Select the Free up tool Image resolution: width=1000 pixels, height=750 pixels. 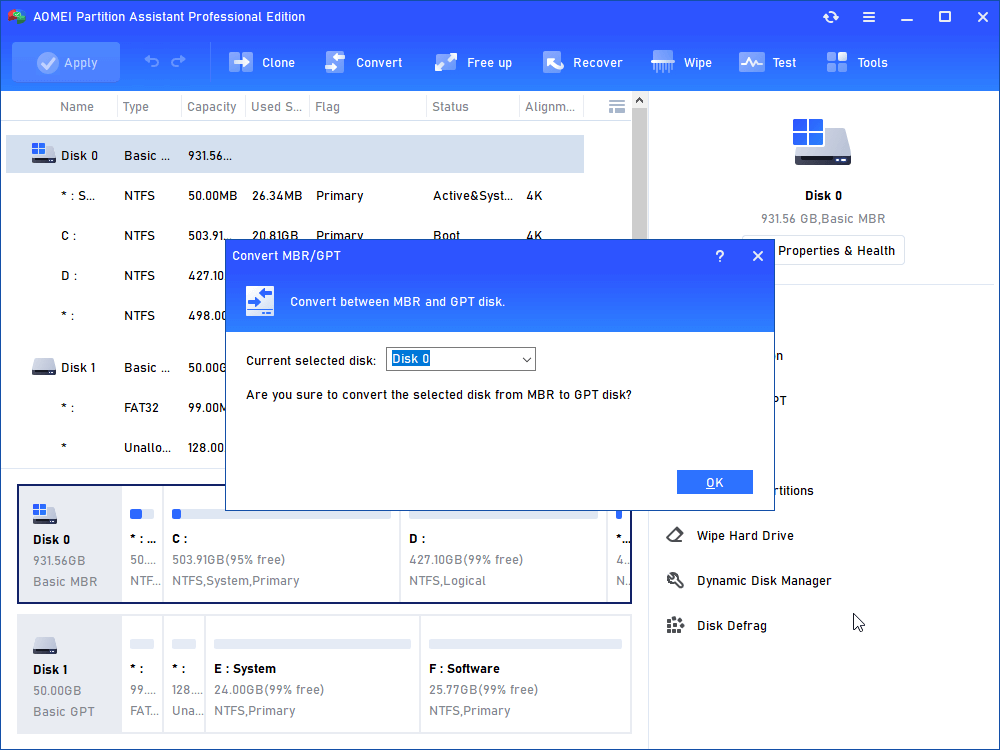click(x=446, y=62)
